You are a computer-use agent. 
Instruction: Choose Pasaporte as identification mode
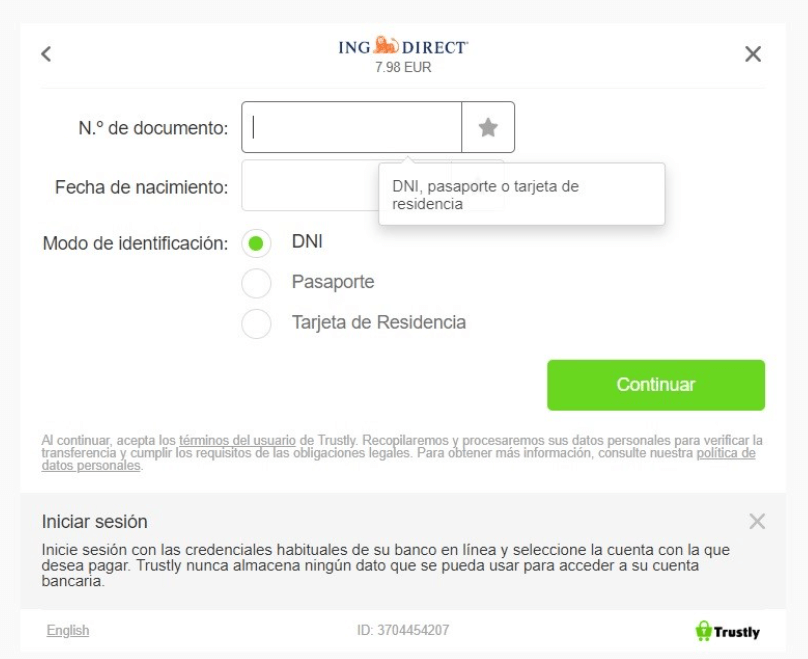tap(256, 283)
